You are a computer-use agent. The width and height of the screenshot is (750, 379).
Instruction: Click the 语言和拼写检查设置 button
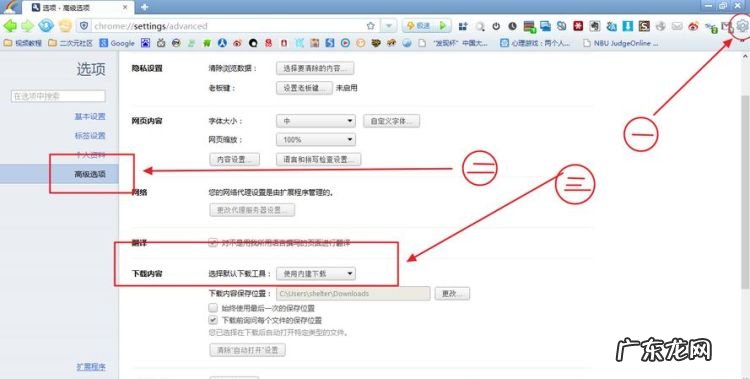tap(319, 159)
